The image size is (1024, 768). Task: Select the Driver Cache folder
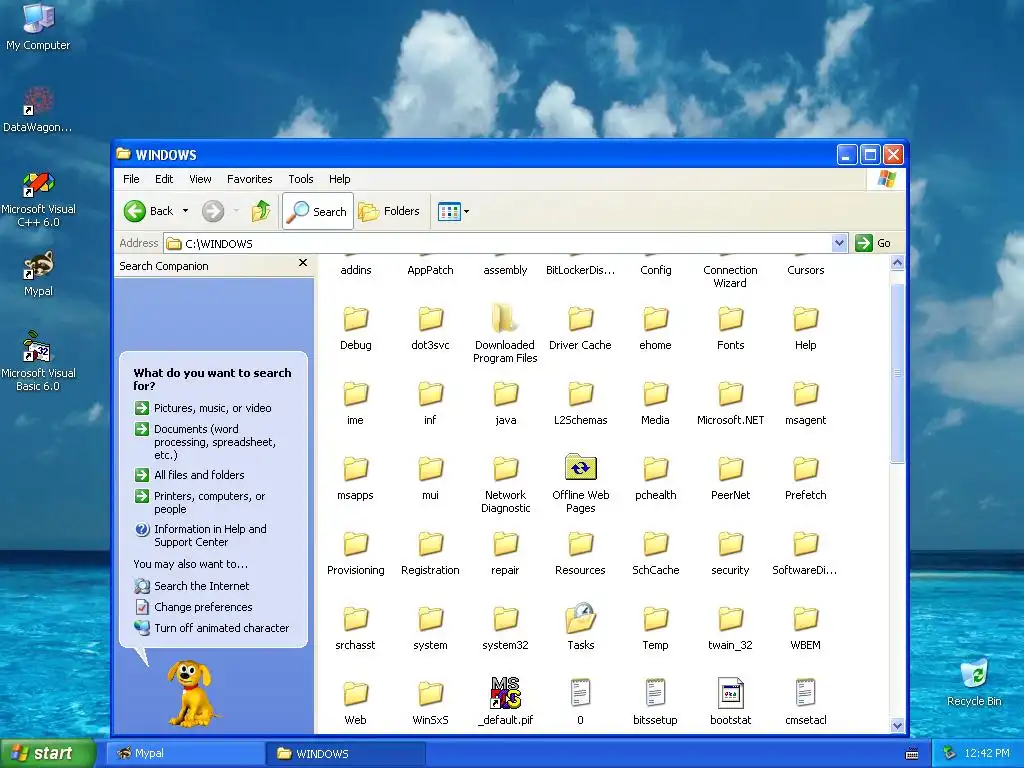coord(581,328)
